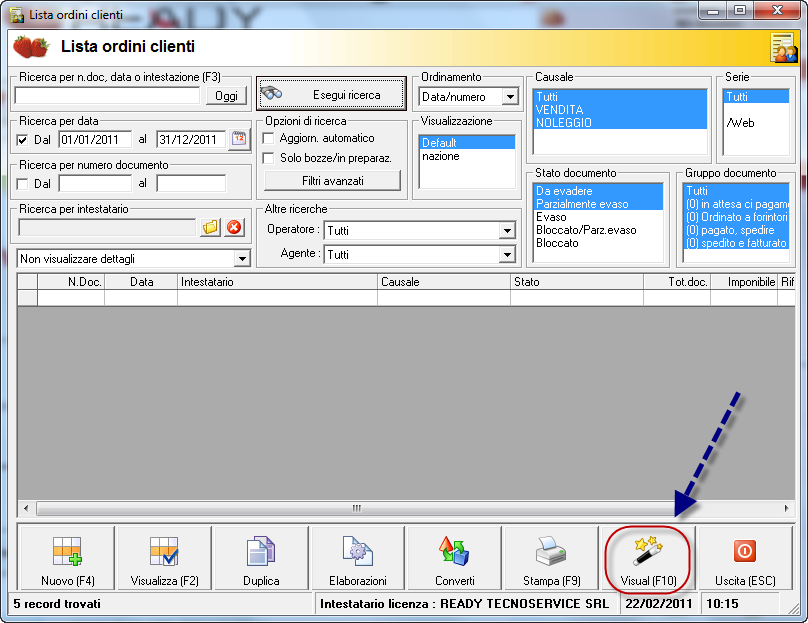
Task: Click the start date field 01/01/2011
Action: point(95,140)
